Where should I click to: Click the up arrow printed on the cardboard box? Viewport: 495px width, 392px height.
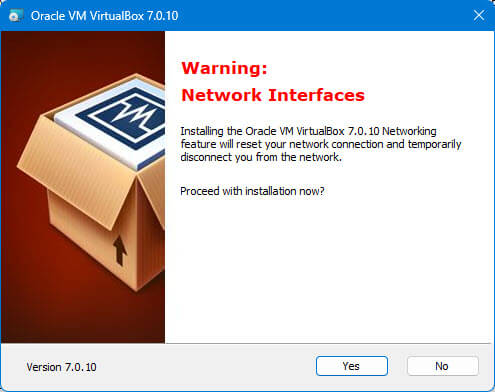pyautogui.click(x=120, y=251)
